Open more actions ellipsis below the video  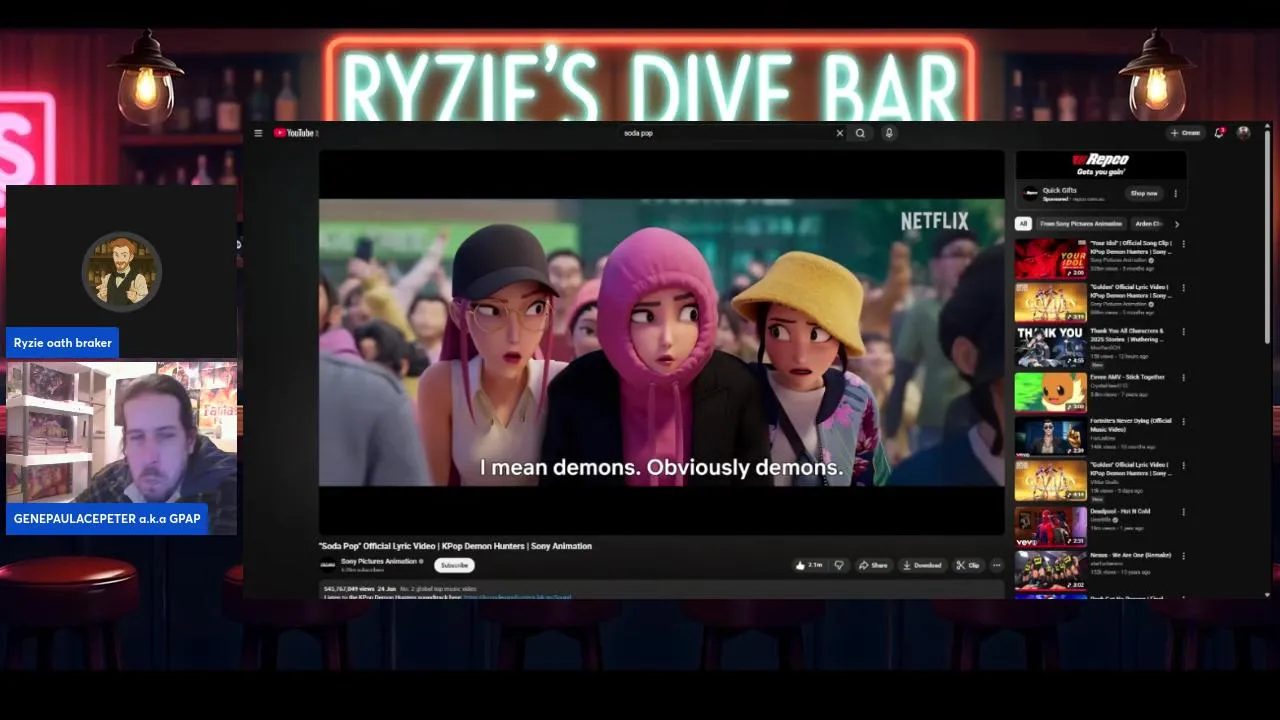click(x=996, y=565)
